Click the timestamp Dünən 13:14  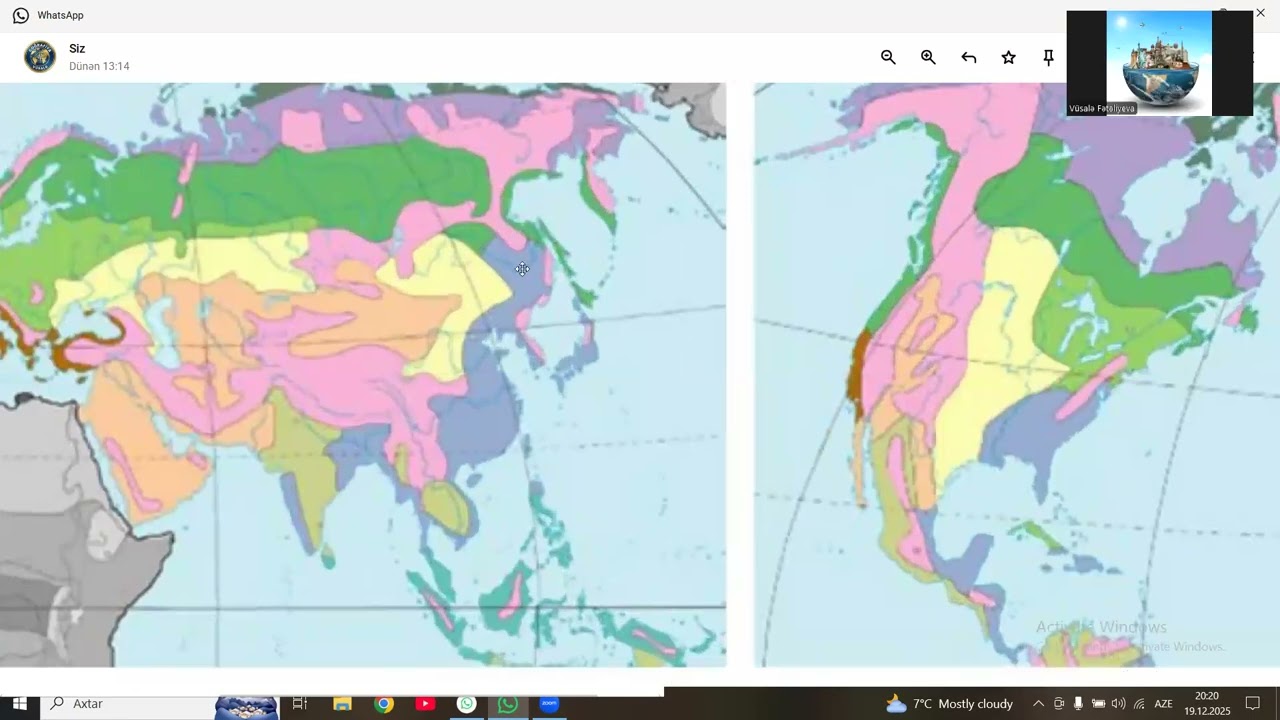point(99,66)
